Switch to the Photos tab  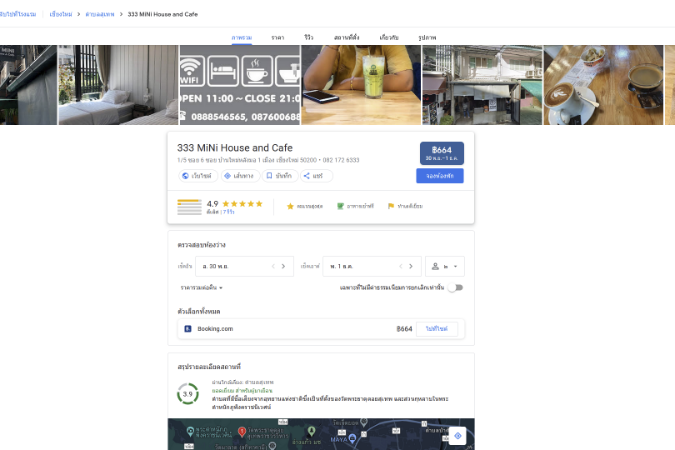pos(427,37)
